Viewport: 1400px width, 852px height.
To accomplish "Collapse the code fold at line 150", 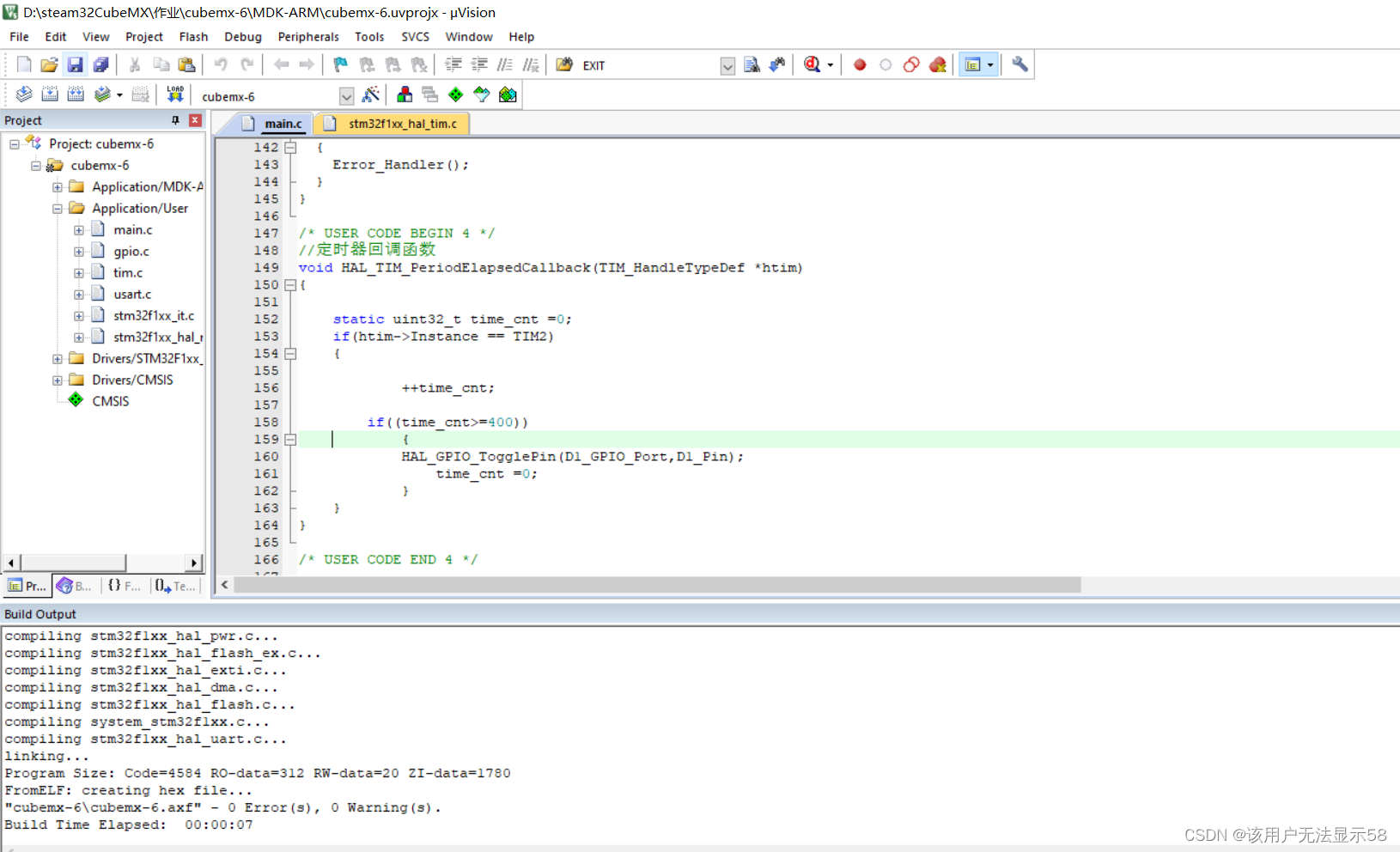I will tap(290, 285).
